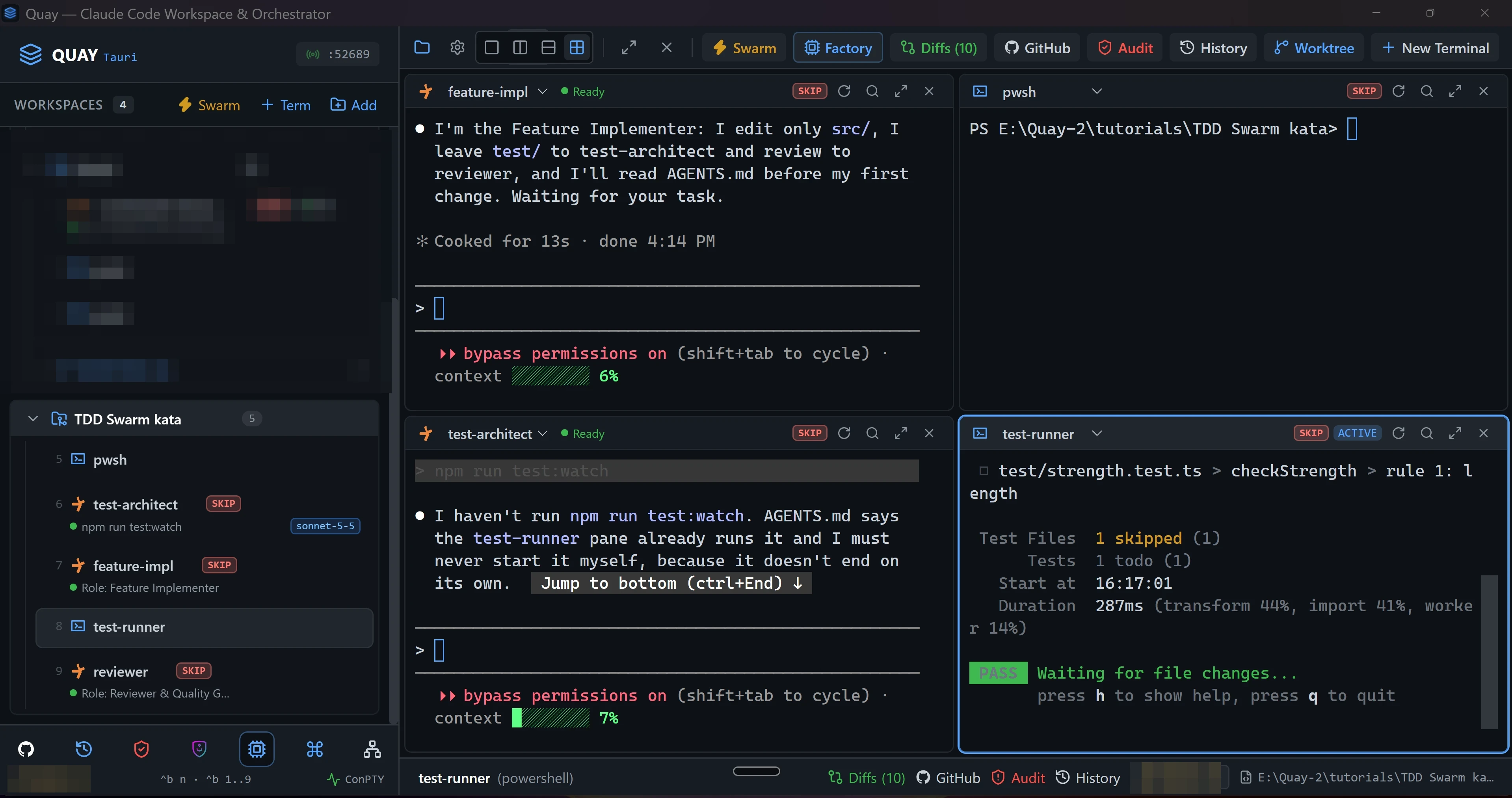Viewport: 1512px width, 798px height.
Task: Collapse the TDD Swarm kata workspace
Action: point(33,419)
